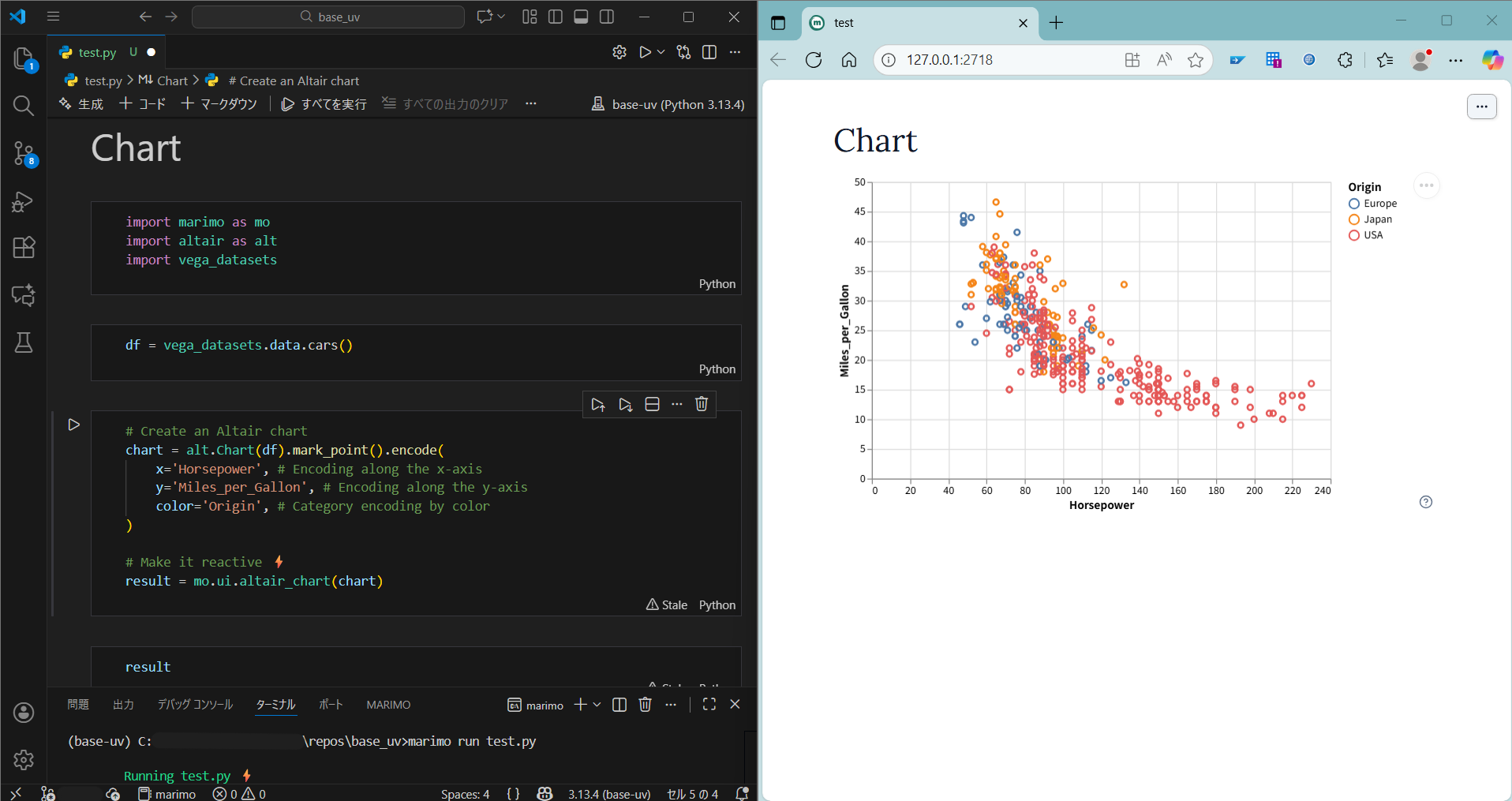Toggle the primary sidebar visibility
Viewport: 1512px width, 801px height.
point(556,16)
